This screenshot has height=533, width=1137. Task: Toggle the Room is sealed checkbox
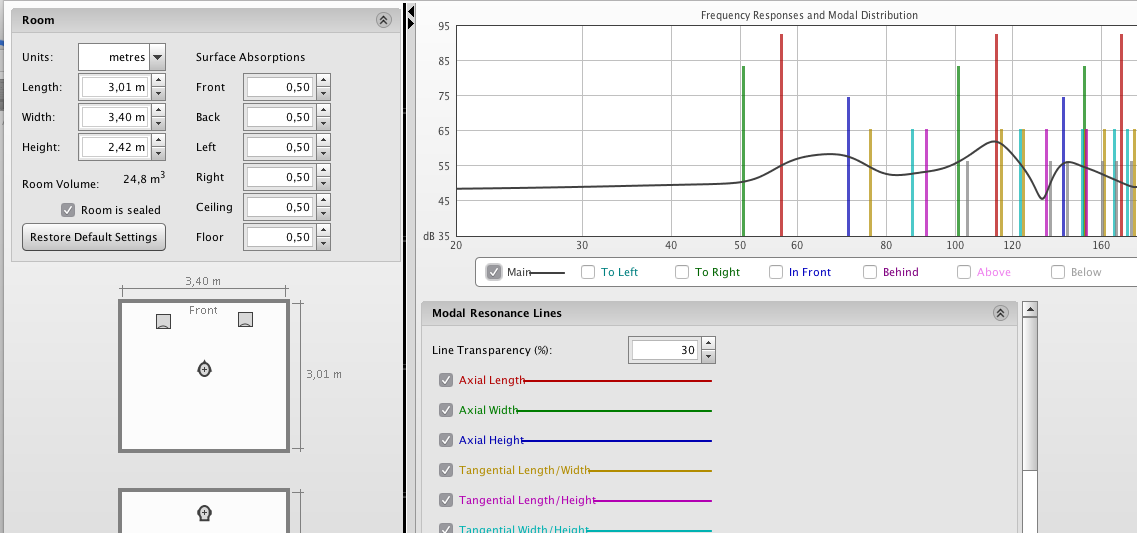coord(68,210)
